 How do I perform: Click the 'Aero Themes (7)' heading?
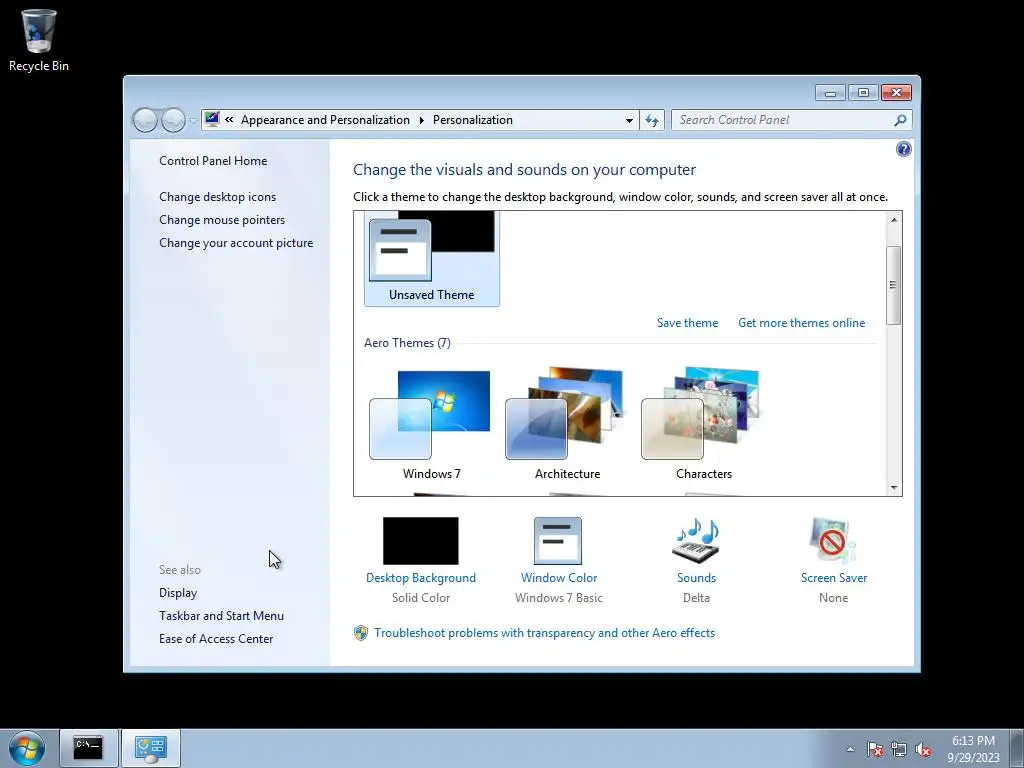407,343
